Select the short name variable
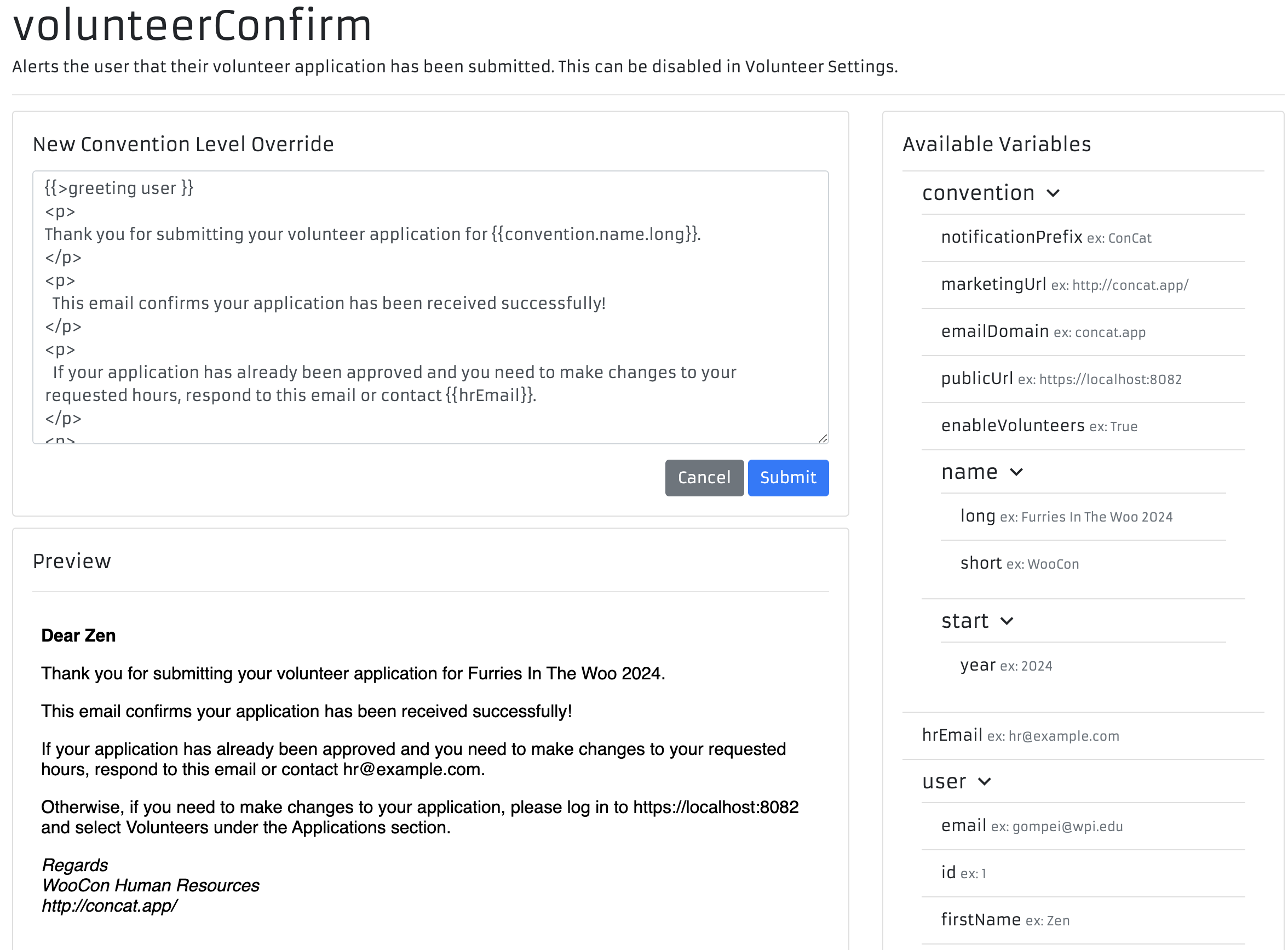 pos(981,563)
